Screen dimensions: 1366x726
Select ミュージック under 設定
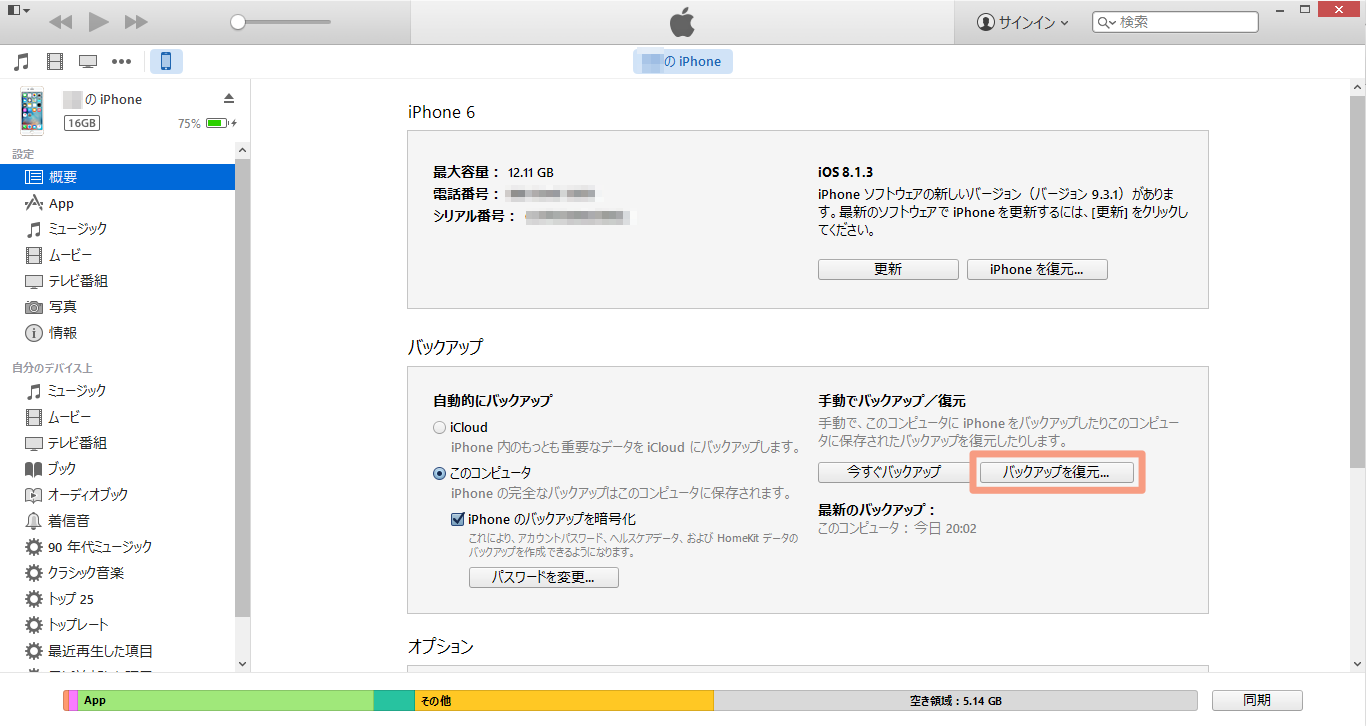[117, 229]
